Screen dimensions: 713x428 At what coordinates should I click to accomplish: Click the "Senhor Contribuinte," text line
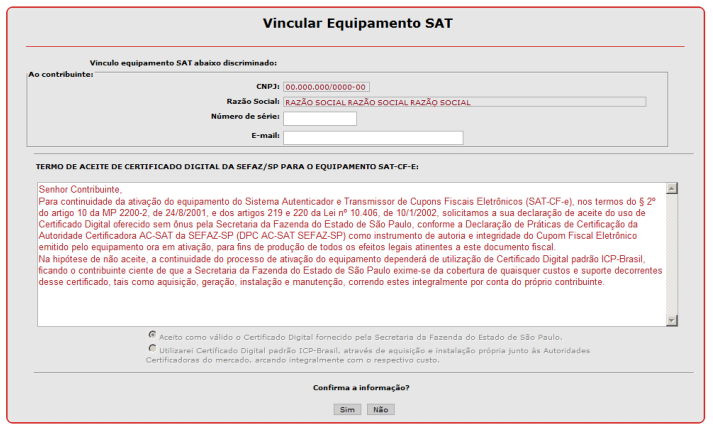click(x=80, y=189)
